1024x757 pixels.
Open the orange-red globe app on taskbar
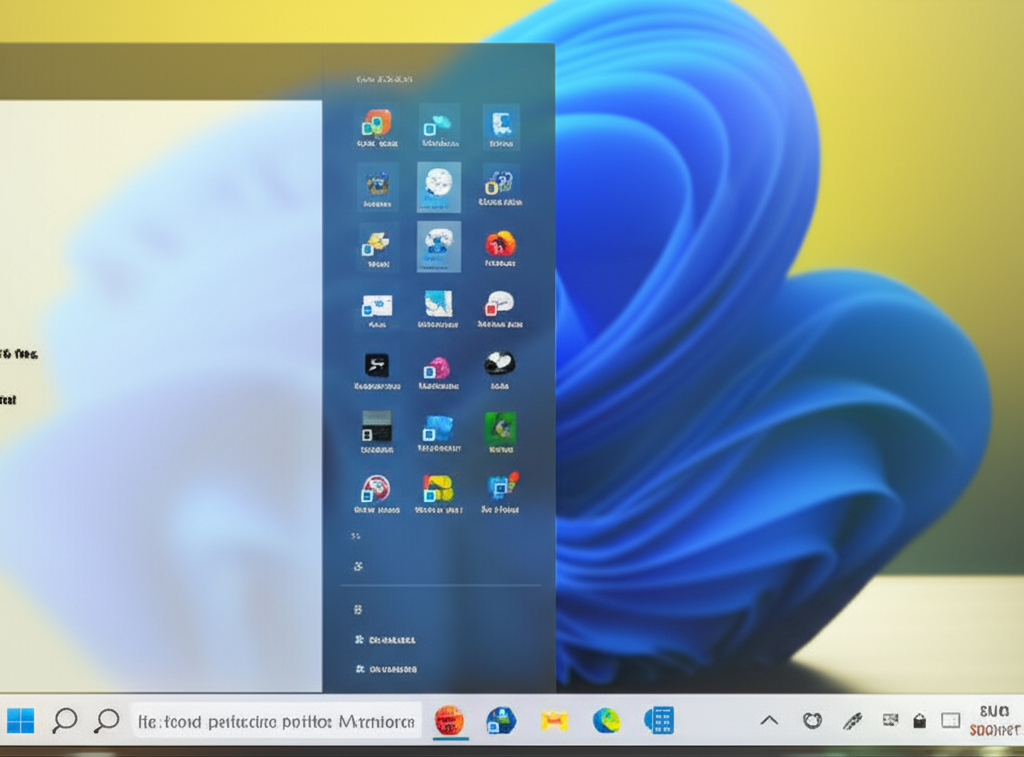coord(449,720)
